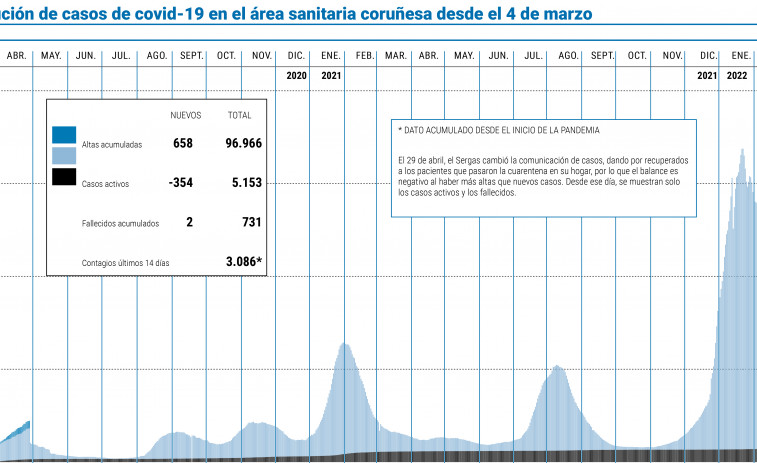
Task: Click the value -354 active cases
Action: pos(181,183)
